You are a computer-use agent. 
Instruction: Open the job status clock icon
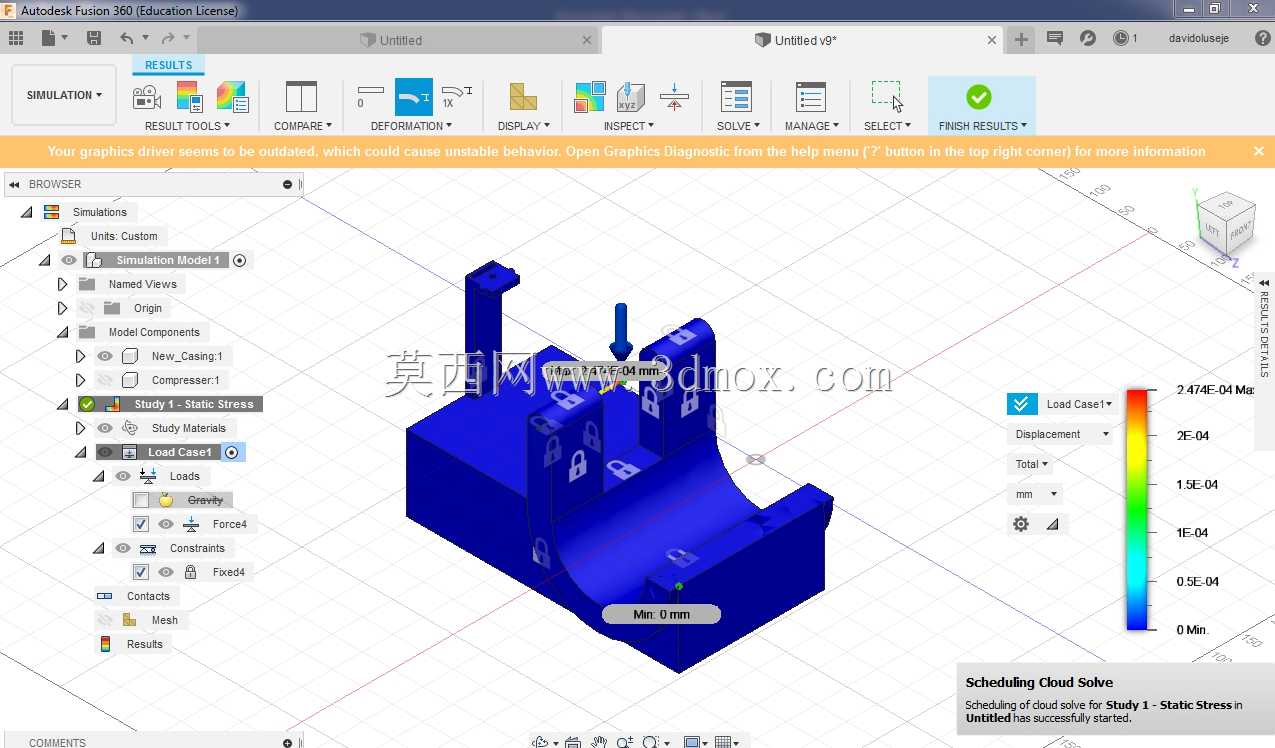tap(1121, 38)
